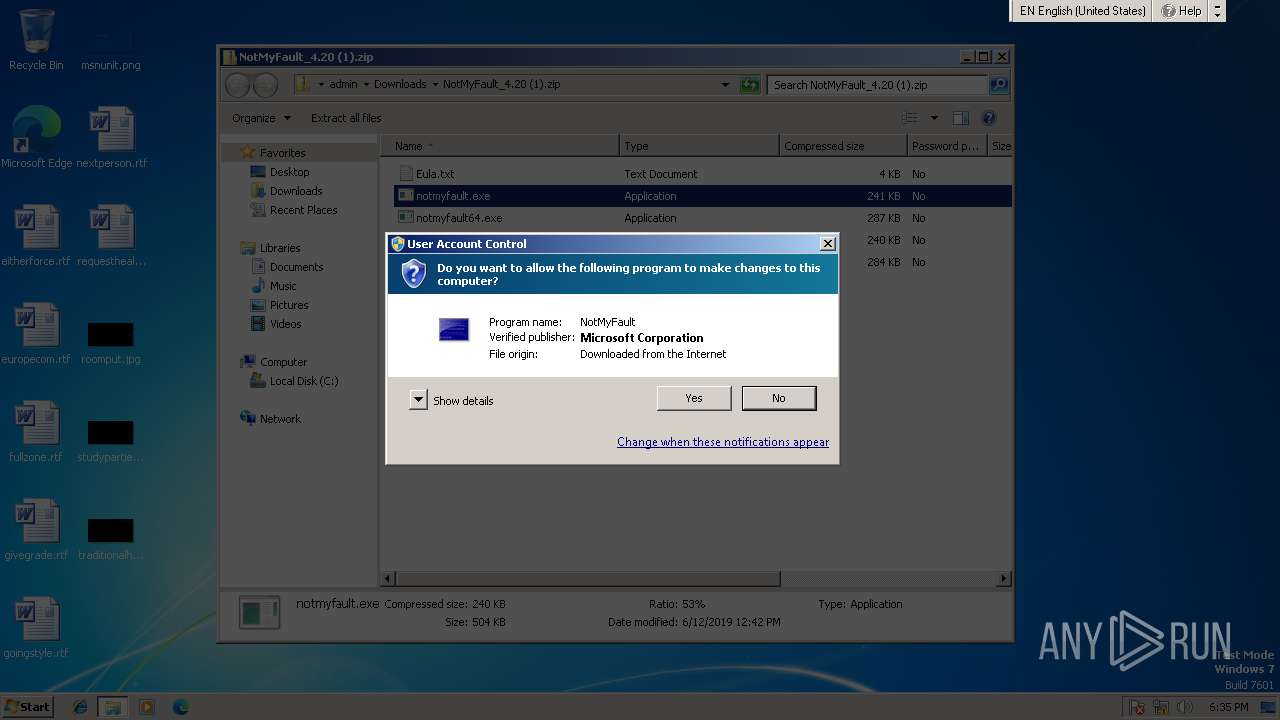Click Help on the language bar
The width and height of the screenshot is (1280, 720).
tap(1181, 11)
